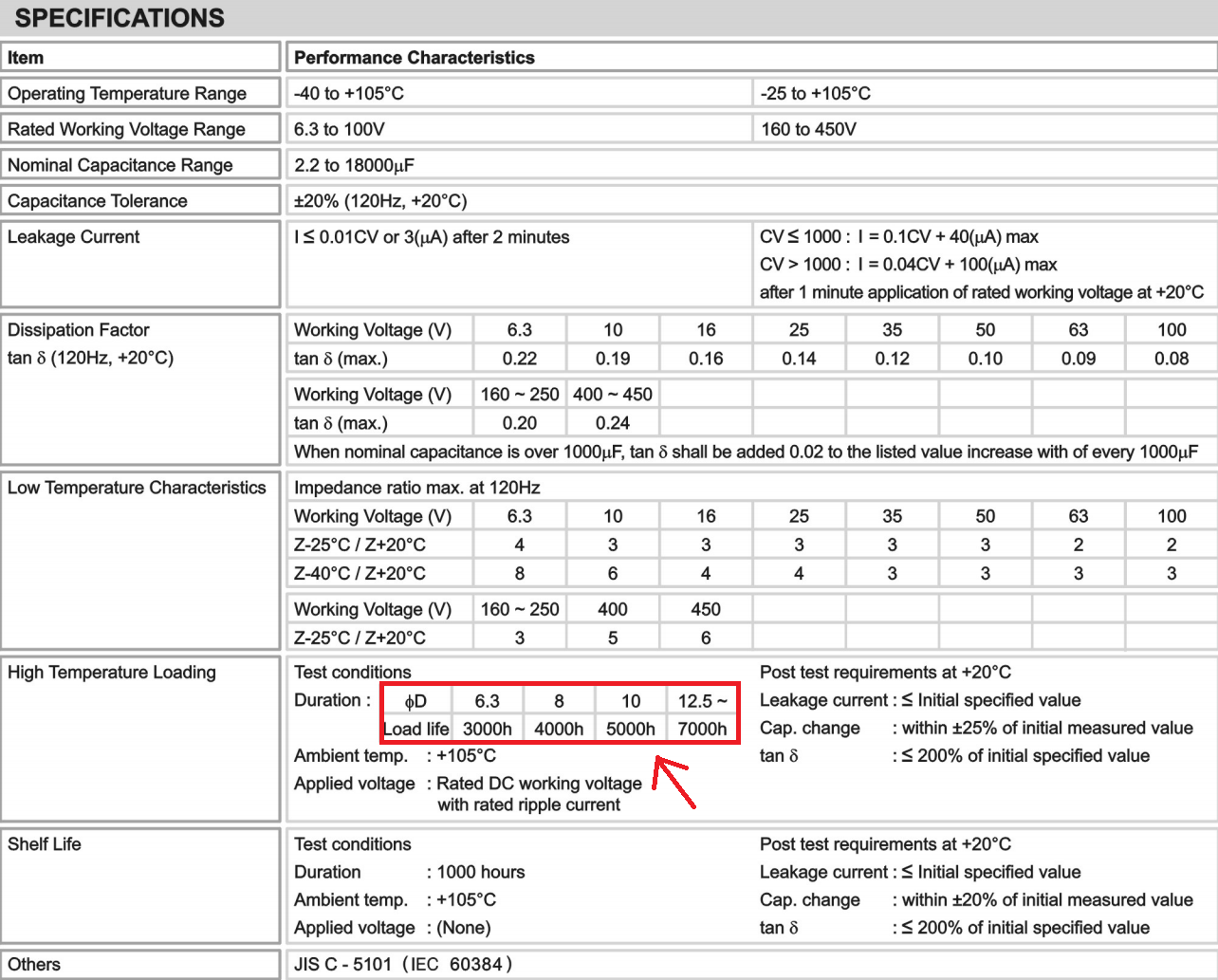Click the 'Dissipation Factor' row label
The height and width of the screenshot is (980, 1218).
[x=79, y=330]
